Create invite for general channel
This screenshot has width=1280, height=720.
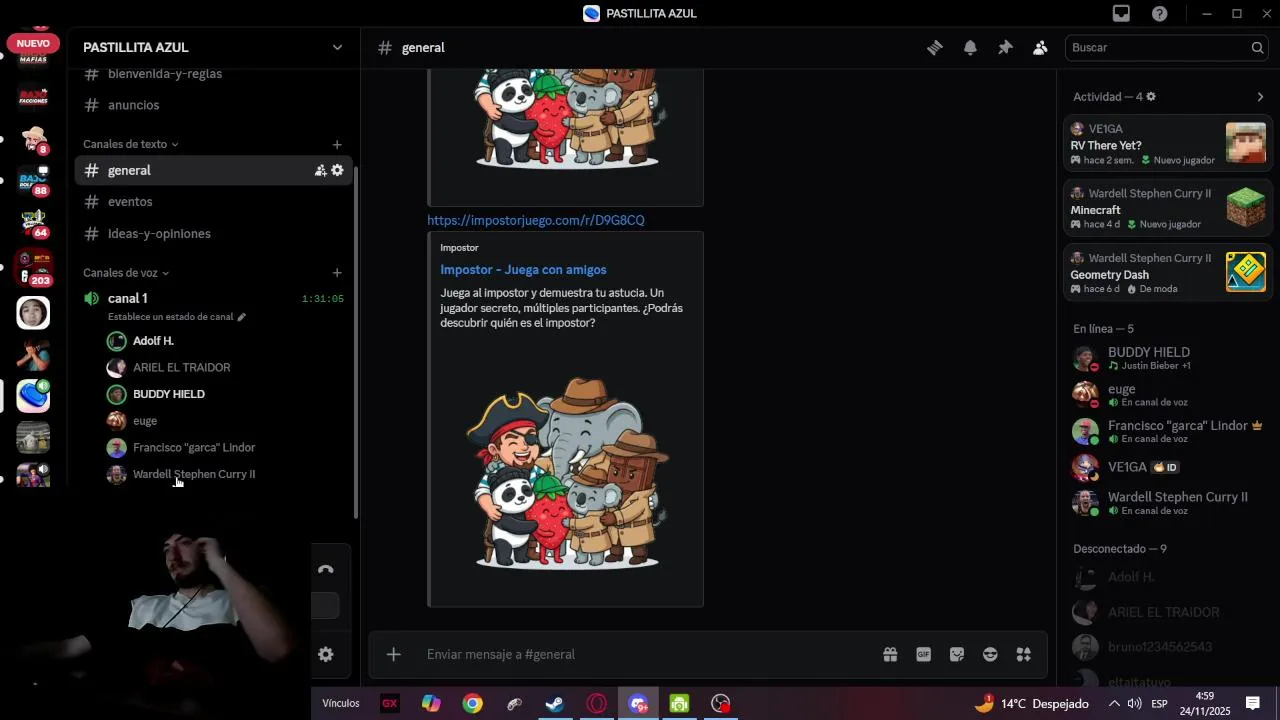coord(320,170)
